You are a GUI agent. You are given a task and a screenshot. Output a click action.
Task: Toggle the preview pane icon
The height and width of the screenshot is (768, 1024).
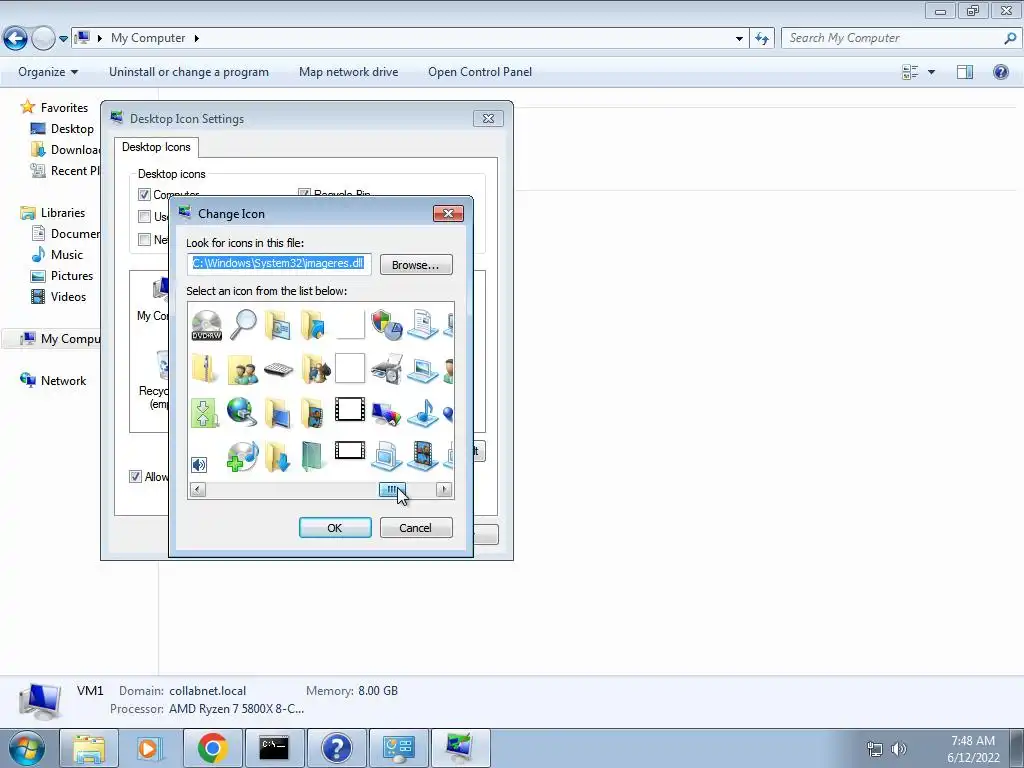pyautogui.click(x=965, y=72)
